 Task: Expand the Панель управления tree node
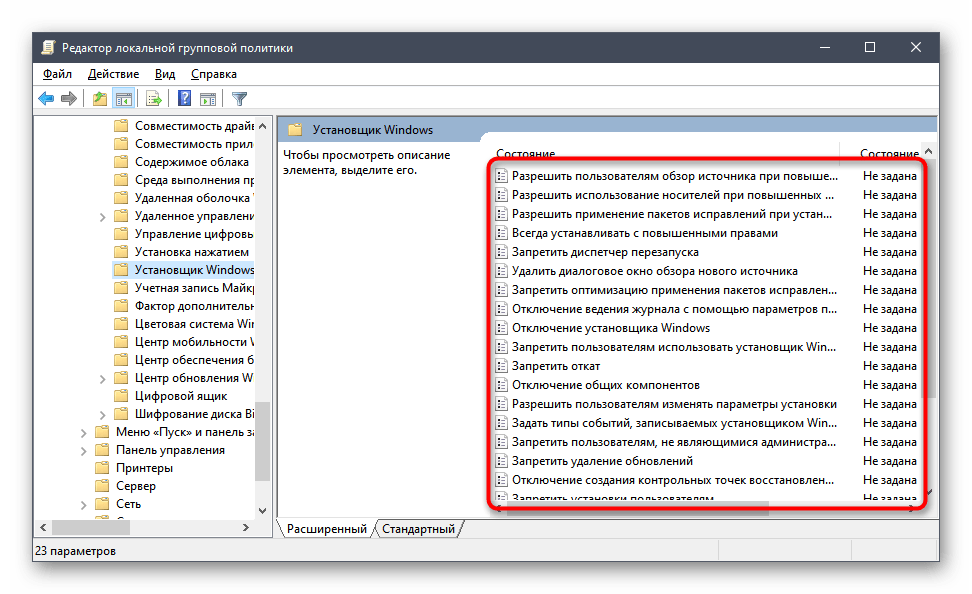(x=84, y=450)
